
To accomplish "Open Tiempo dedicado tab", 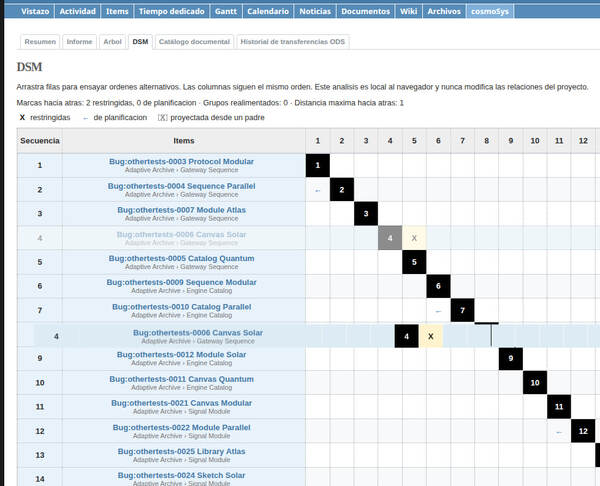I will coord(171,11).
